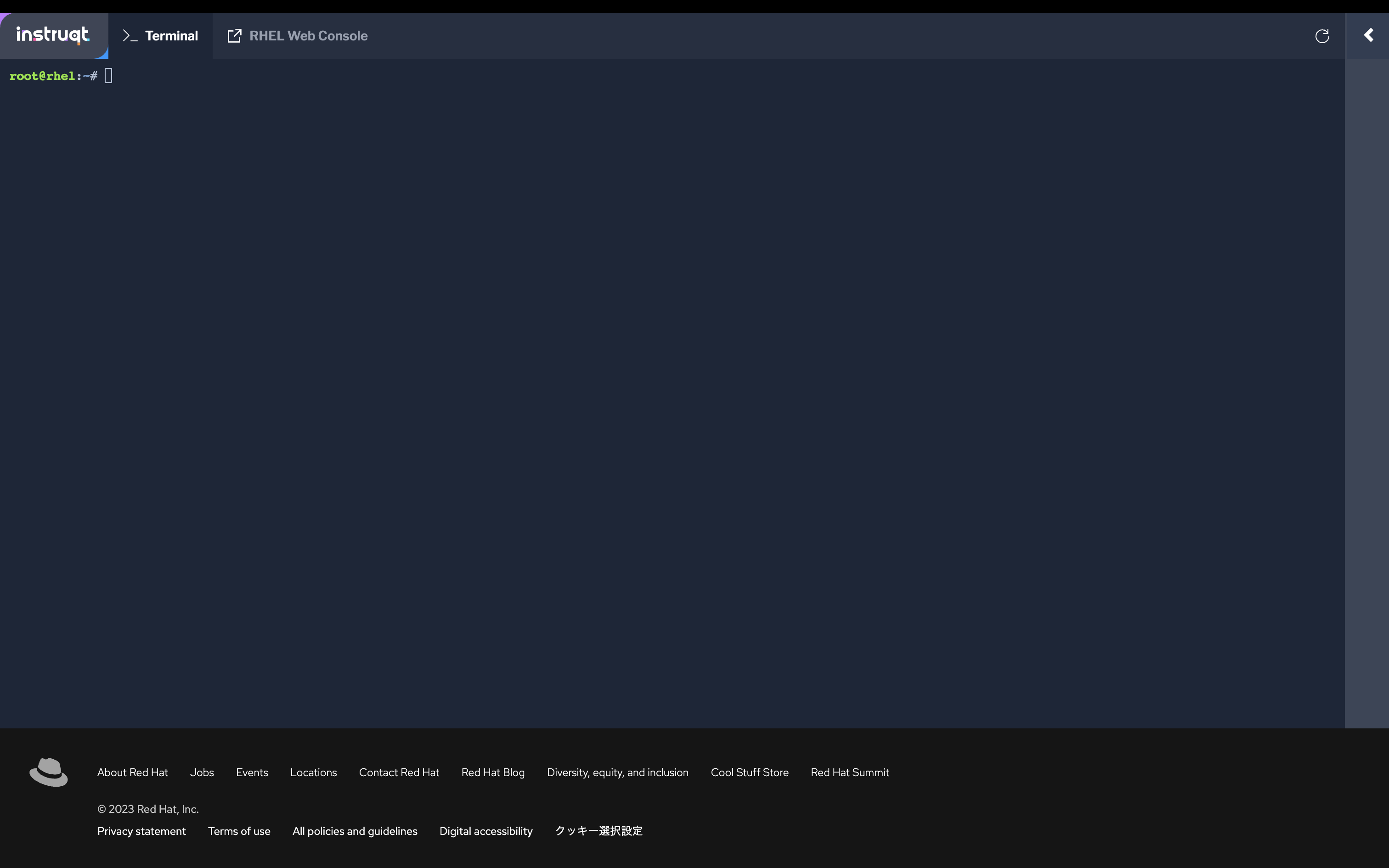This screenshot has width=1389, height=868.
Task: Open the RHEL Web Console tab
Action: 297,36
